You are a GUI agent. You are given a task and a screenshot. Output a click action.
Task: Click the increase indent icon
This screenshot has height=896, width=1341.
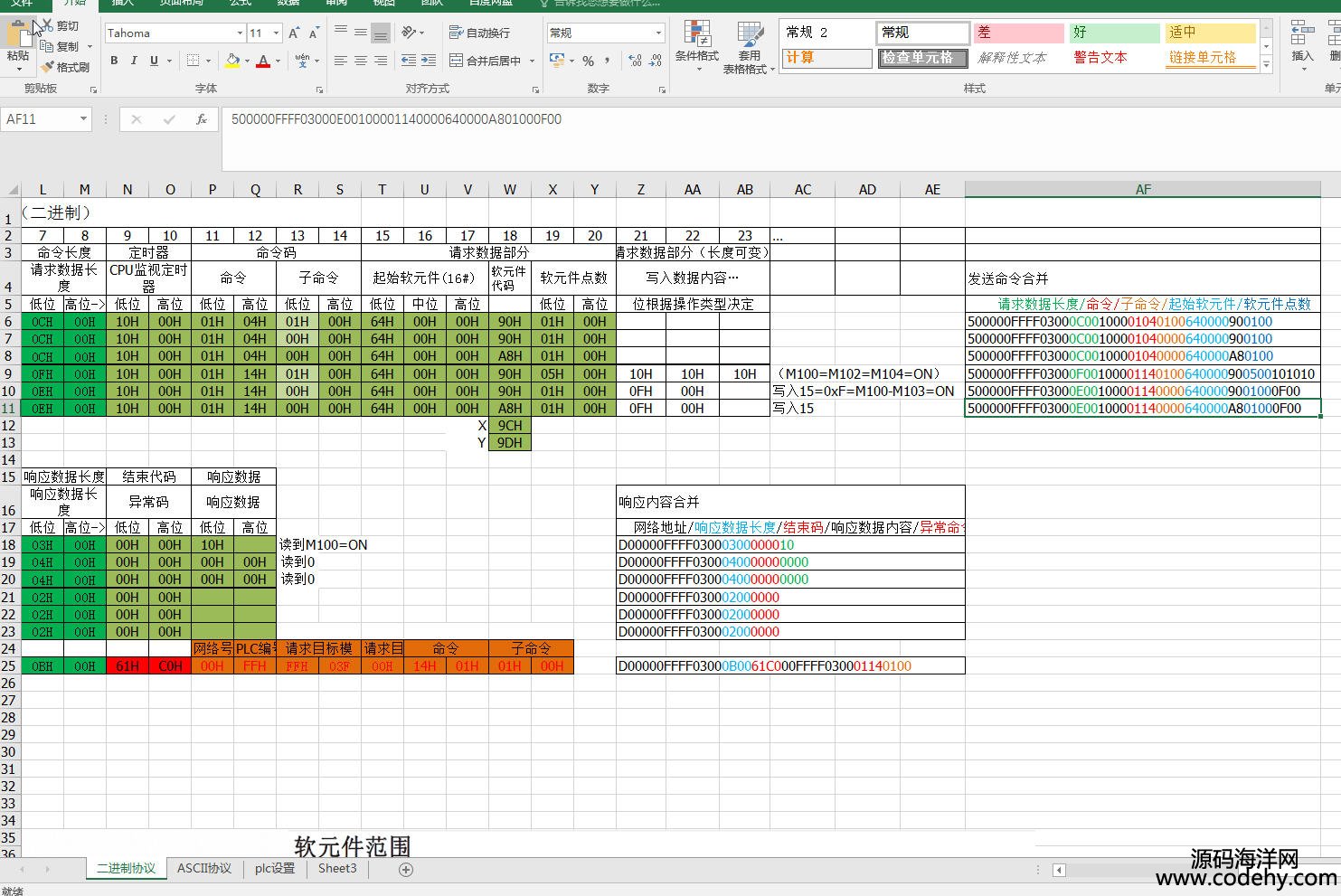coord(428,61)
